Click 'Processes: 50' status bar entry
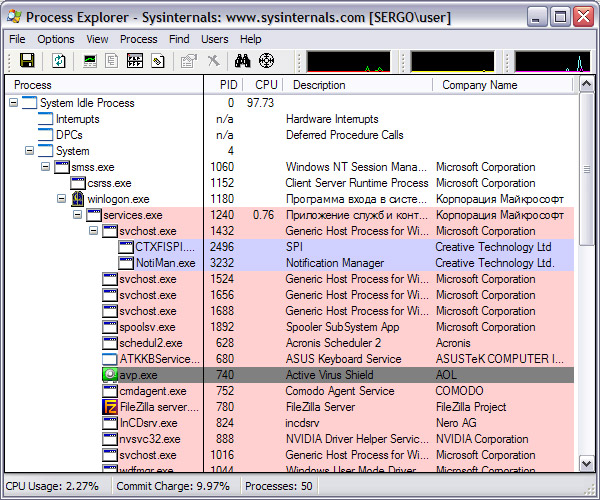600x500 pixels. [279, 486]
